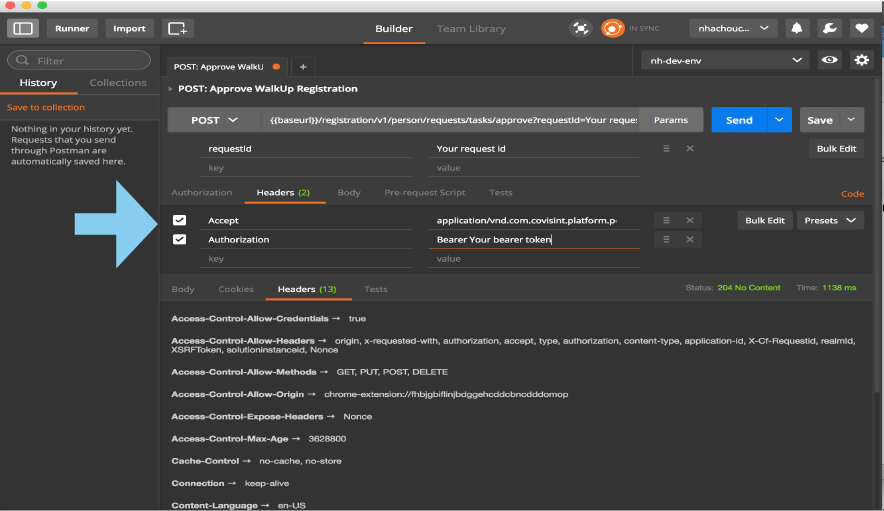This screenshot has height=511, width=884.
Task: Open a new window via toolbar icon
Action: click(x=177, y=28)
